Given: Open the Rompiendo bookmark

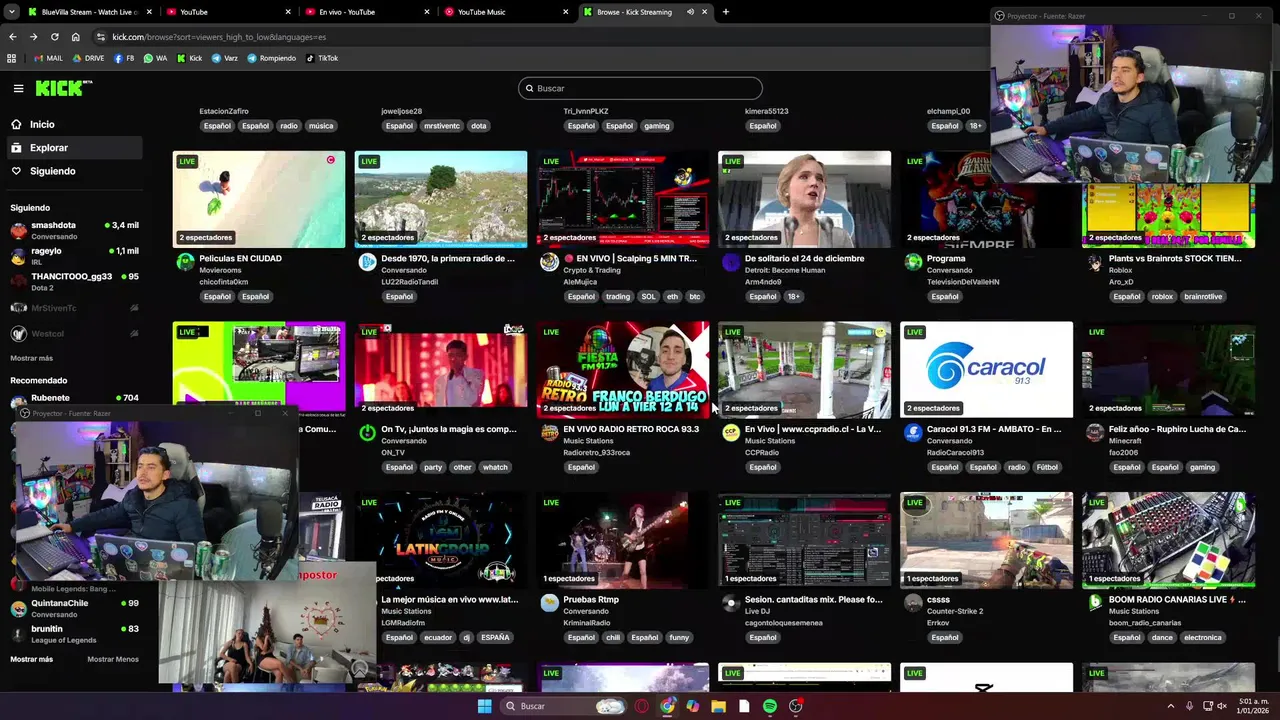Looking at the screenshot, I should (x=272, y=58).
